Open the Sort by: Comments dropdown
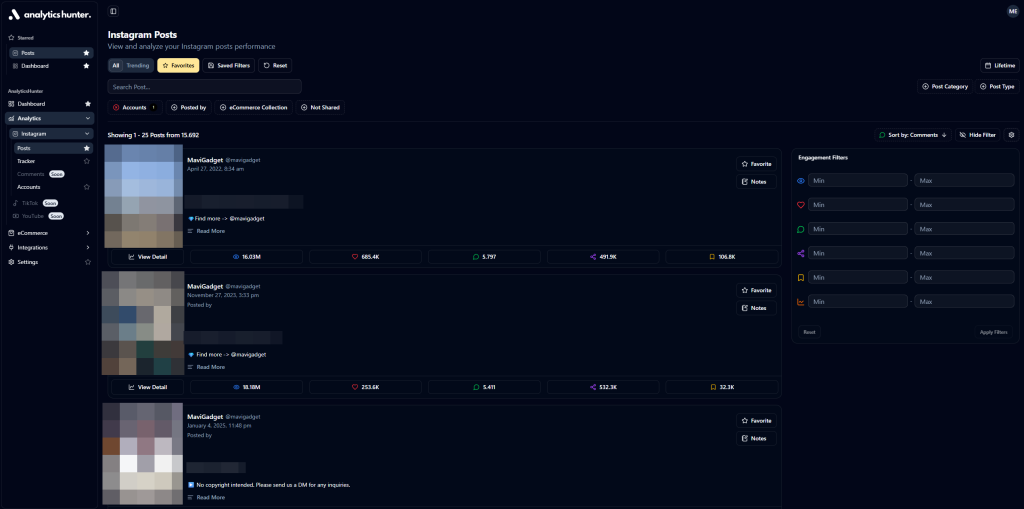 pos(913,135)
